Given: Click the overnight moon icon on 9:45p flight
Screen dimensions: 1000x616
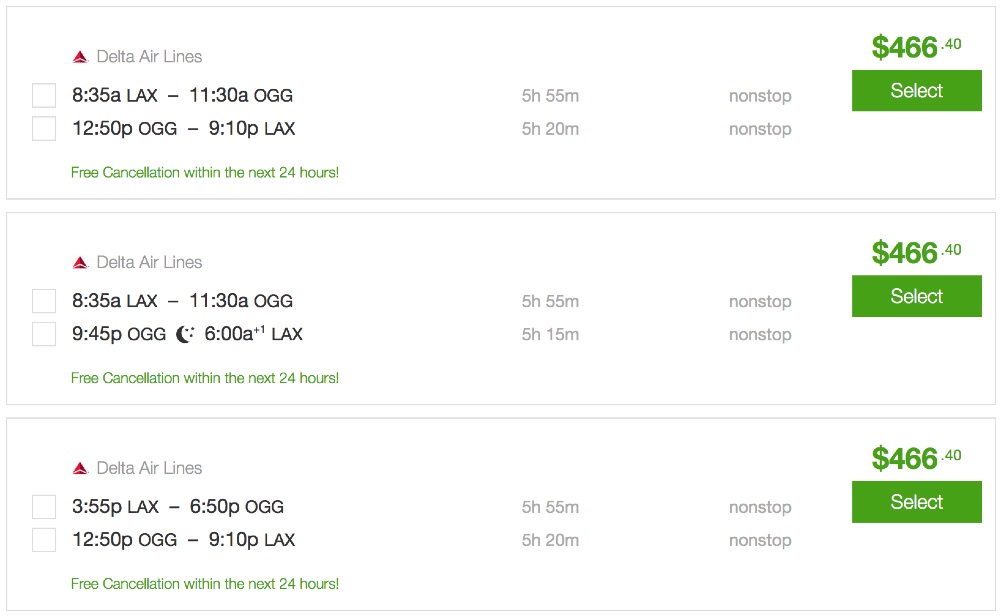Looking at the screenshot, I should click(x=185, y=335).
